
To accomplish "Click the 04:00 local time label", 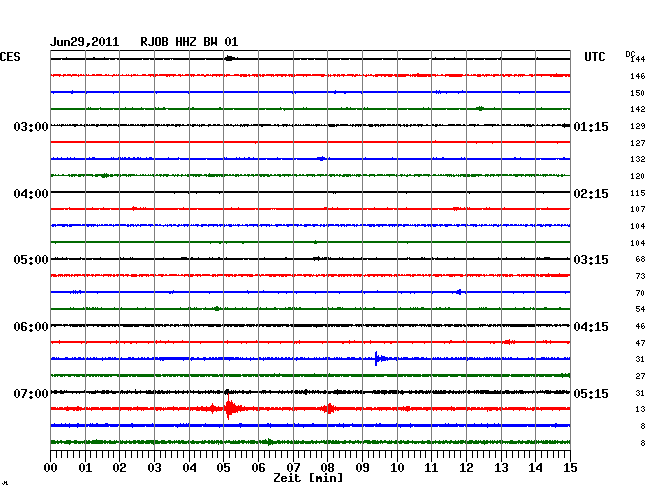I will (31, 194).
